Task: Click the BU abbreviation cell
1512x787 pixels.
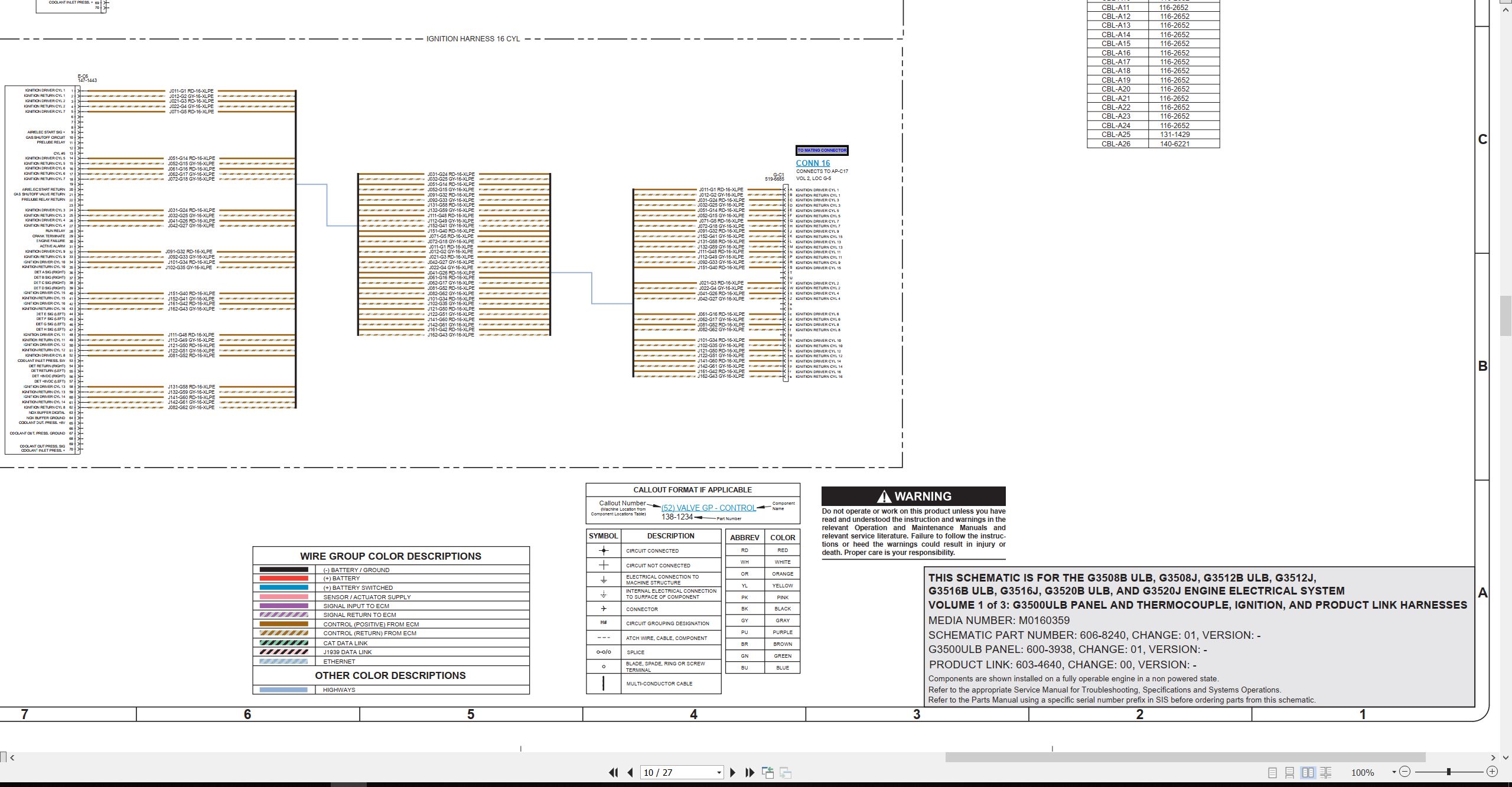Action: (744, 668)
